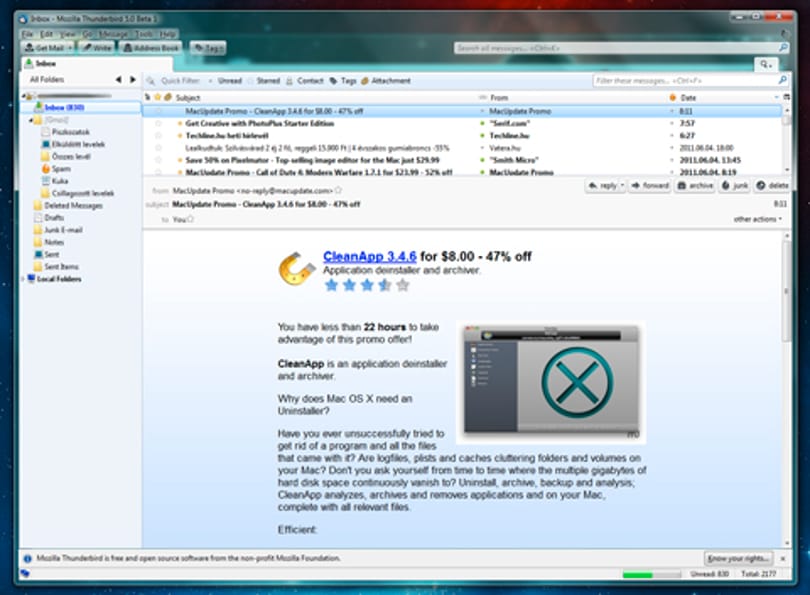Open the Elküldött levelek folder
This screenshot has height=595, width=810.
click(77, 145)
